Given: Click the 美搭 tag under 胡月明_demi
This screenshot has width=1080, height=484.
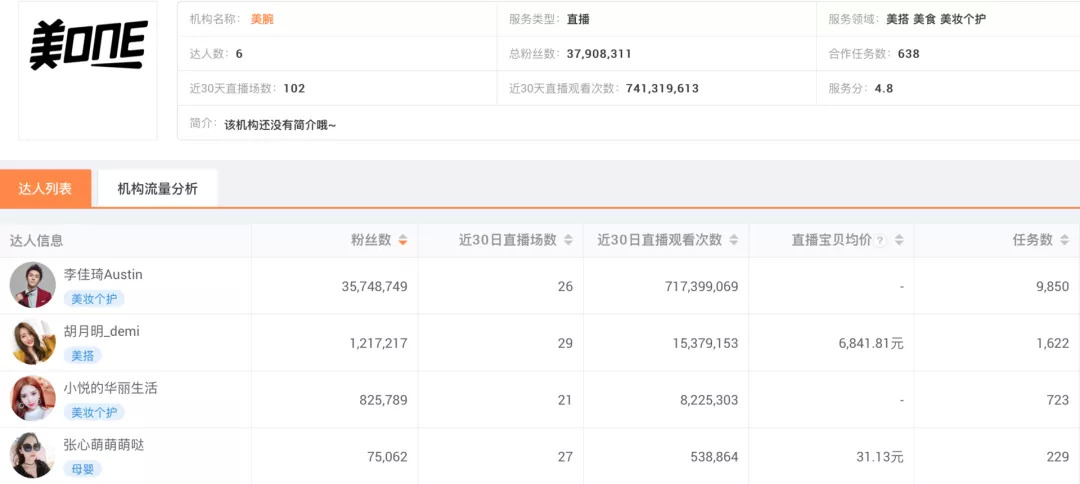Looking at the screenshot, I should click(x=83, y=355).
